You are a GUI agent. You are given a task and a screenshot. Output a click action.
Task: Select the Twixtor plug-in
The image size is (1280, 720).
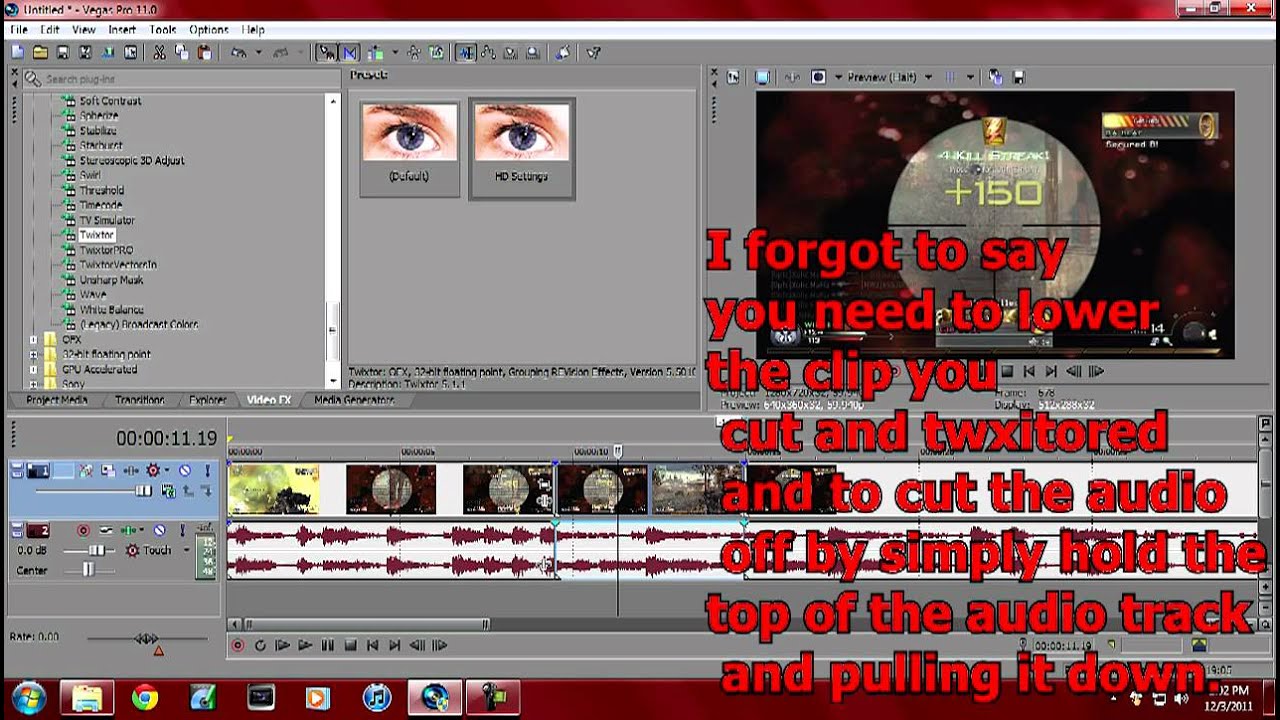tap(97, 235)
